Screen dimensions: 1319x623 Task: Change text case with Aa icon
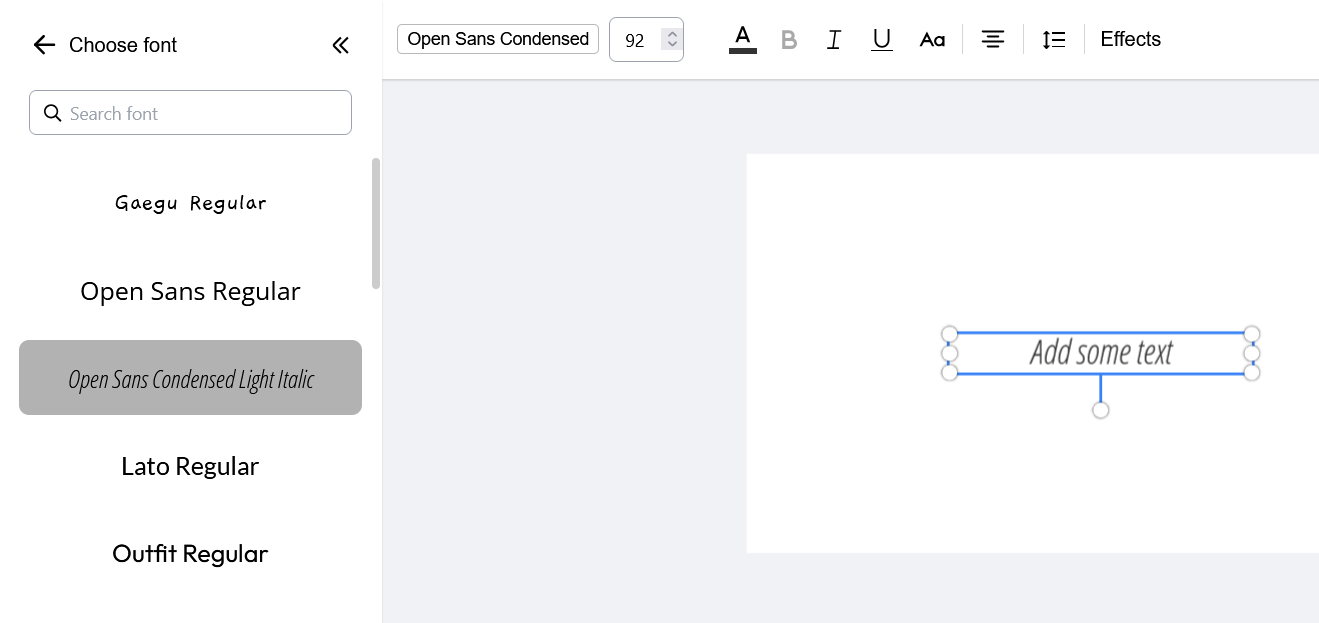coord(932,40)
